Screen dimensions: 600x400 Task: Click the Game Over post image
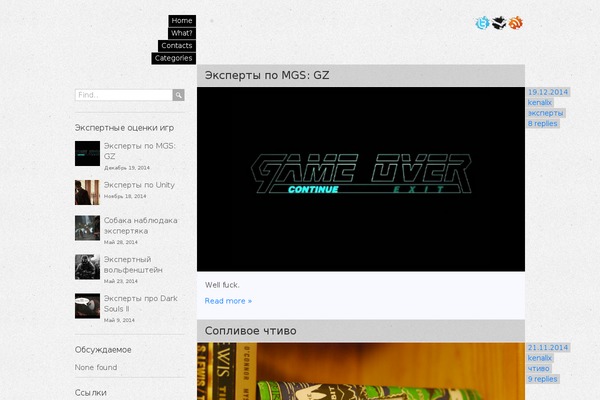tap(361, 179)
